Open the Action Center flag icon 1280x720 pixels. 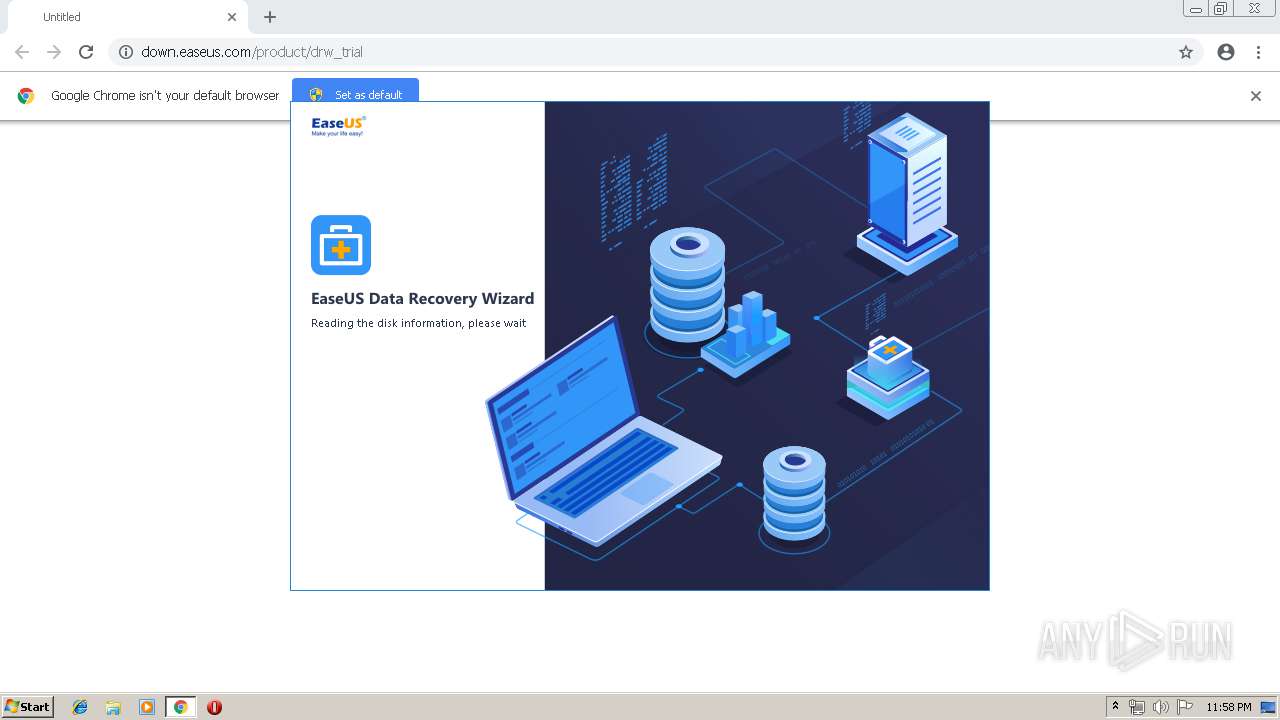[x=1185, y=707]
